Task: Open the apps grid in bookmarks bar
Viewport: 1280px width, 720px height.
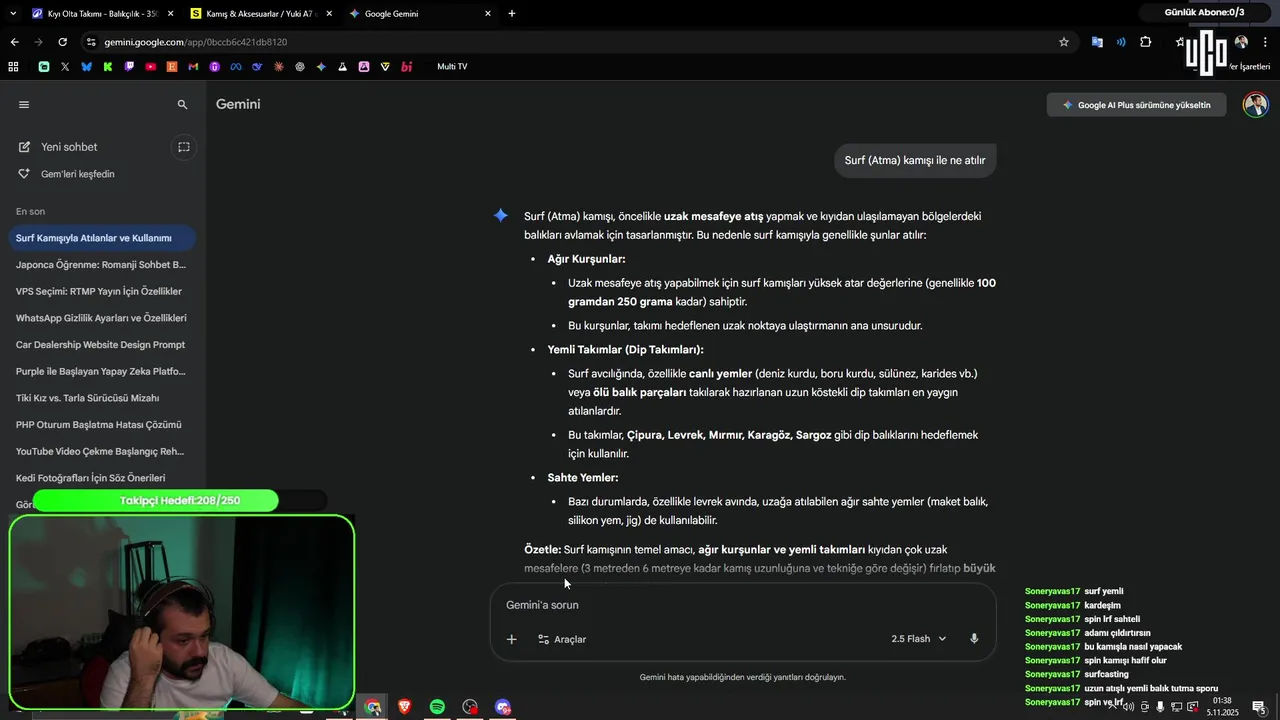Action: point(13,67)
